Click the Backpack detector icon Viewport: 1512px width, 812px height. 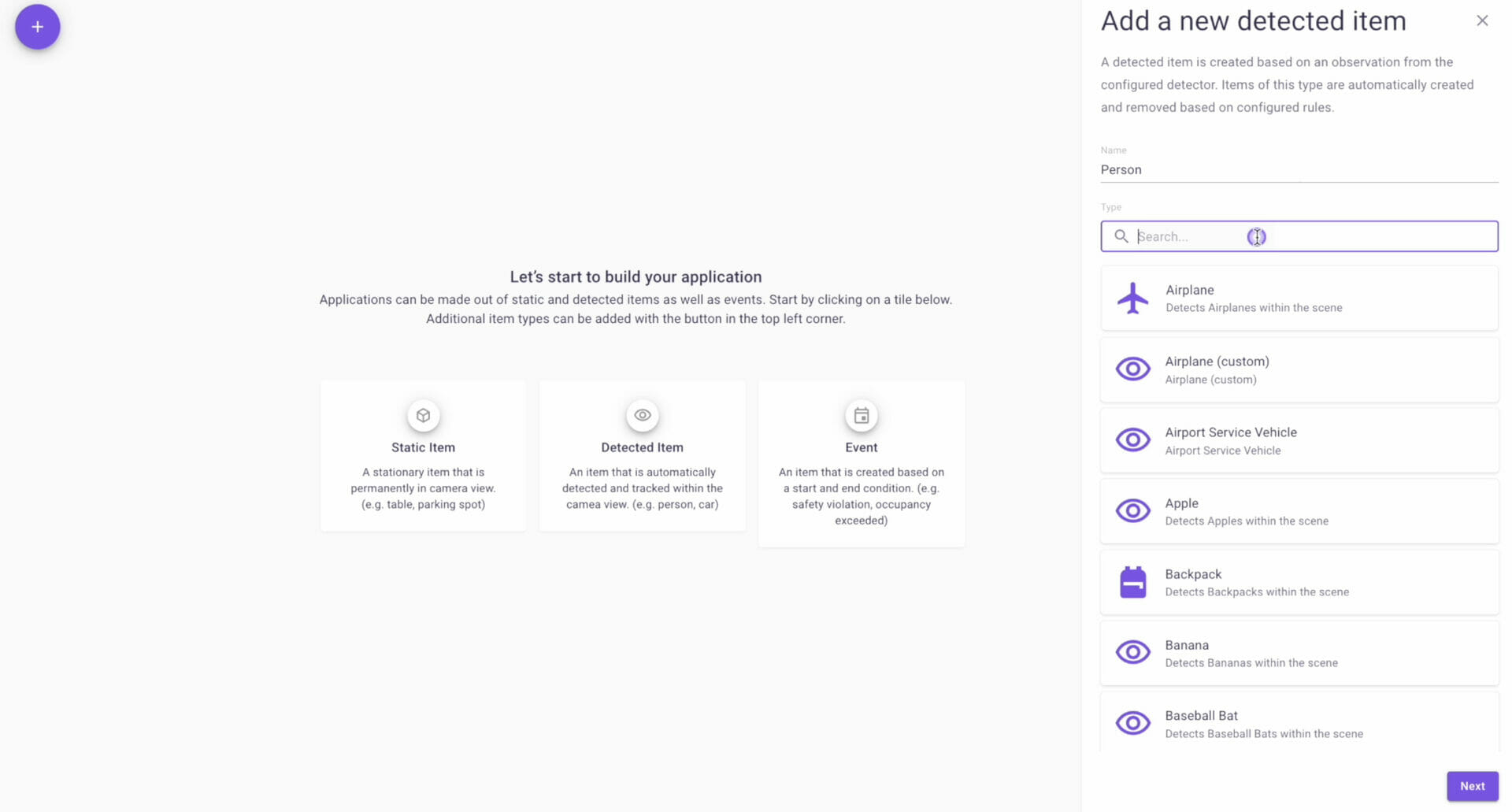click(1132, 582)
